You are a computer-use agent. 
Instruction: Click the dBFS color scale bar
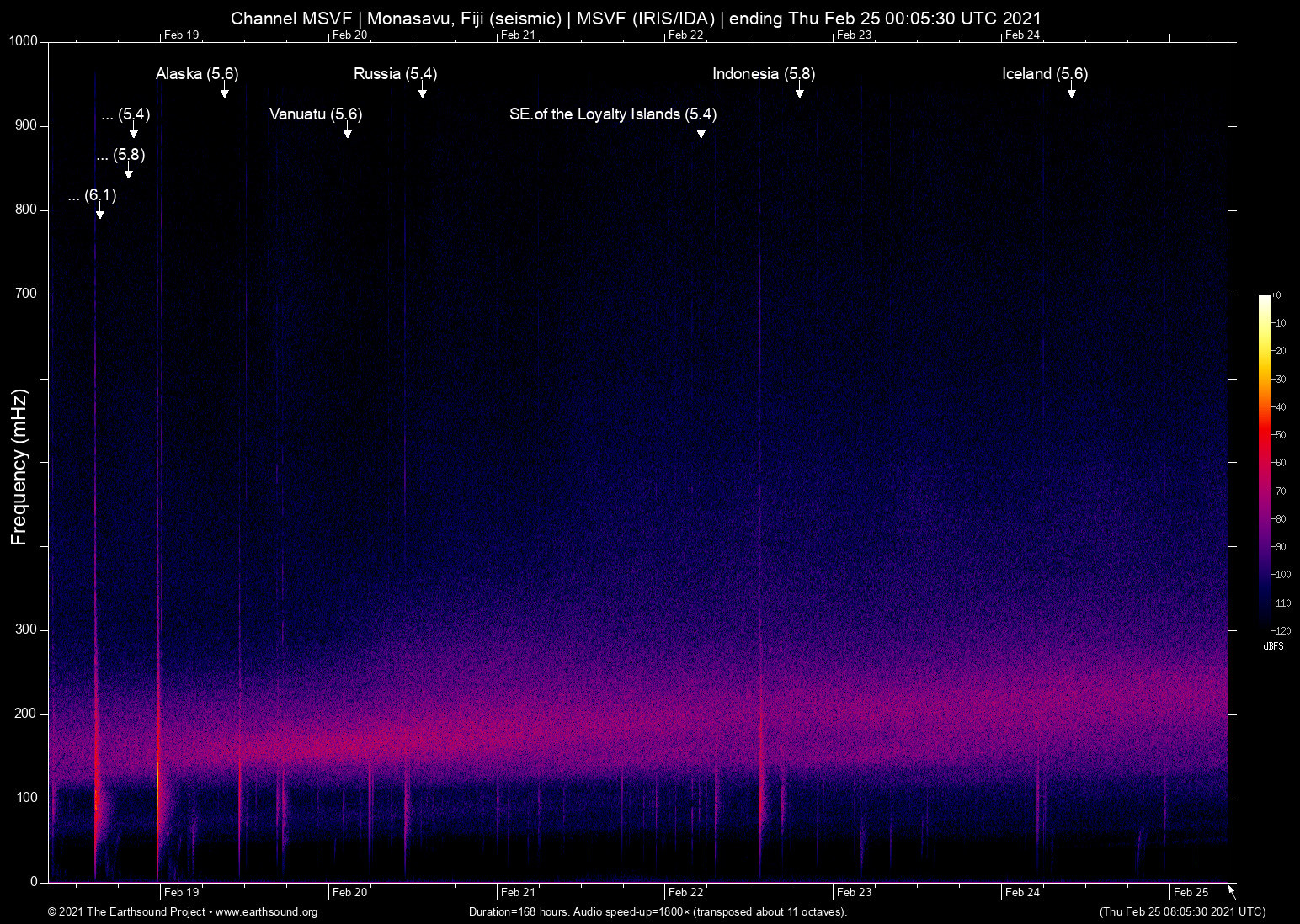[1265, 461]
